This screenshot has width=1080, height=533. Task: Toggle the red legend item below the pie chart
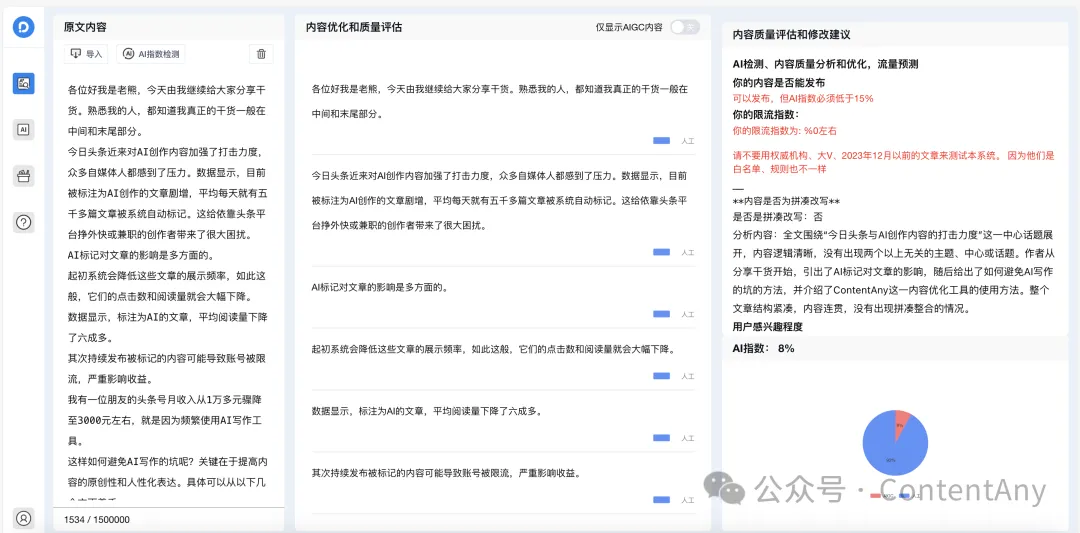click(877, 495)
